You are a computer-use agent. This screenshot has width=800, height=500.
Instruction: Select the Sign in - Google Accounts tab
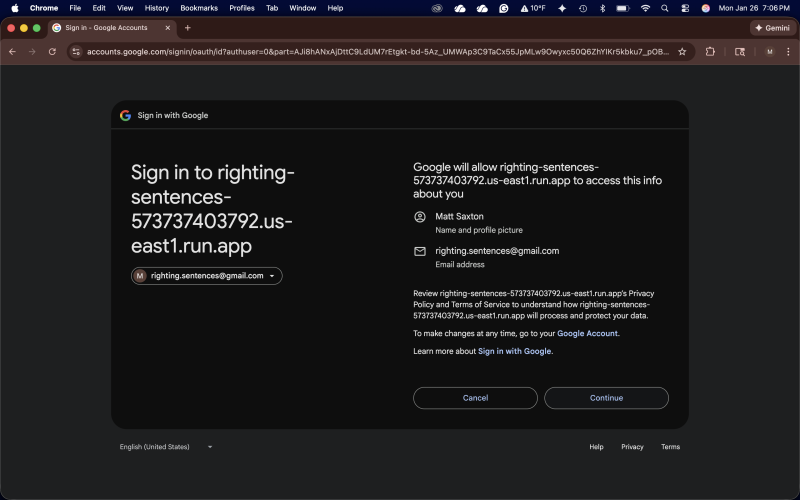pos(112,28)
